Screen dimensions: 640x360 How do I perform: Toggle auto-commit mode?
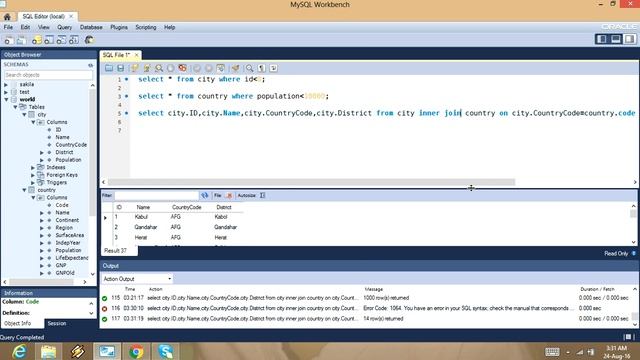pyautogui.click(x=220, y=68)
